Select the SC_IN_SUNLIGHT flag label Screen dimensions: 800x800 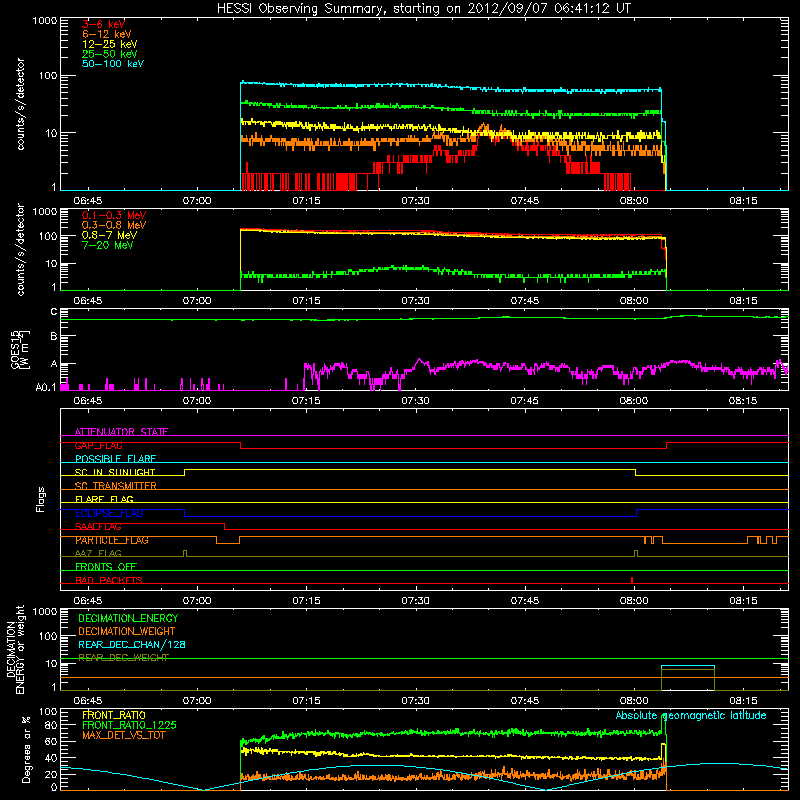point(115,472)
